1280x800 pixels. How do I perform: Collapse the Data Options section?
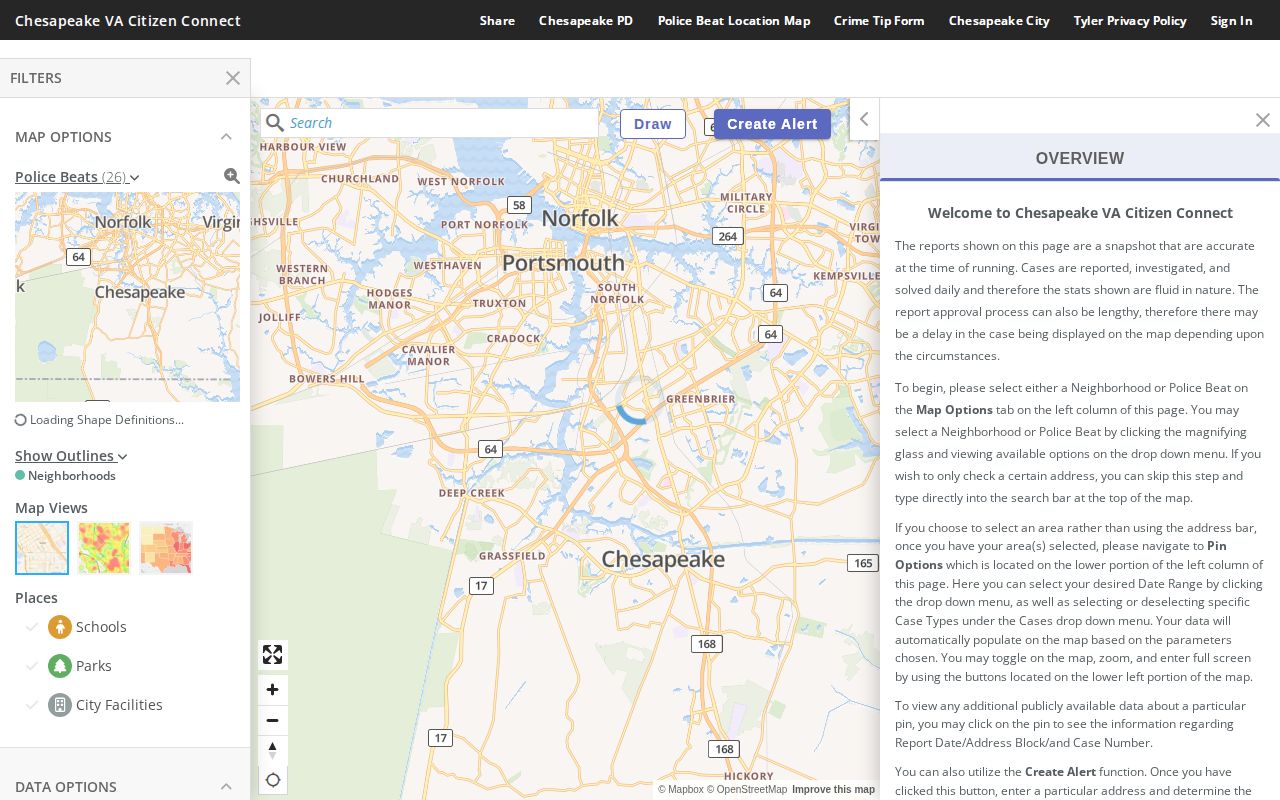(226, 787)
